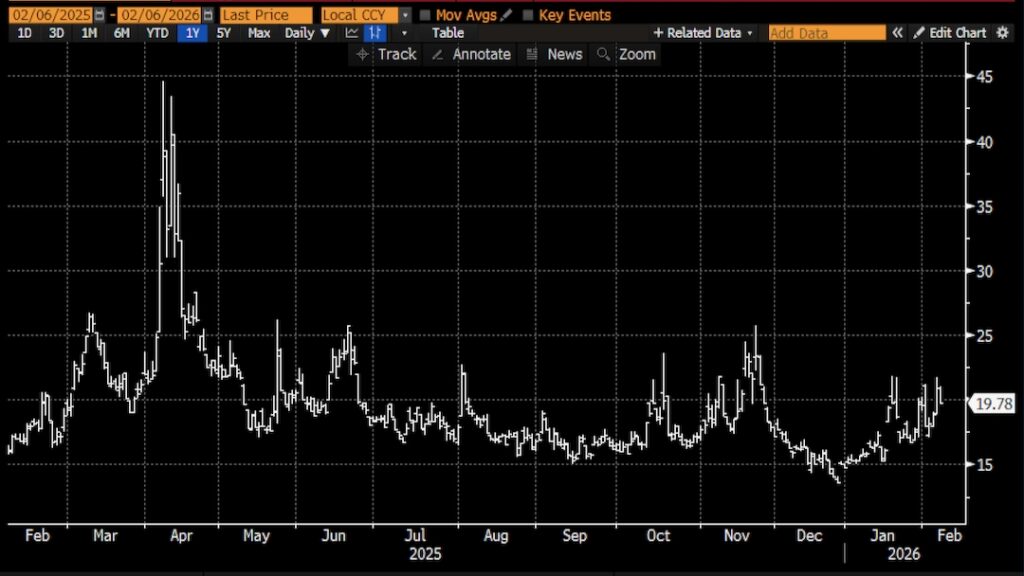The width and height of the screenshot is (1024, 576).
Task: Select the bar chart style icon
Action: (x=376, y=33)
